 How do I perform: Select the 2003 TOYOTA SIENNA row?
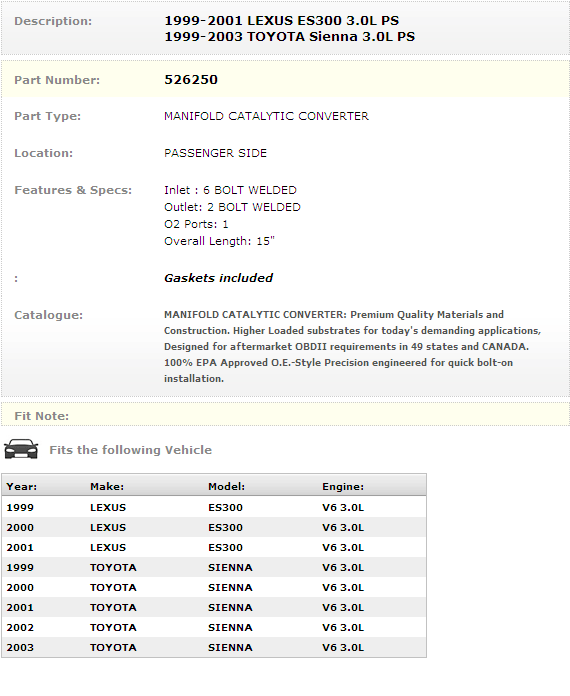click(x=214, y=647)
